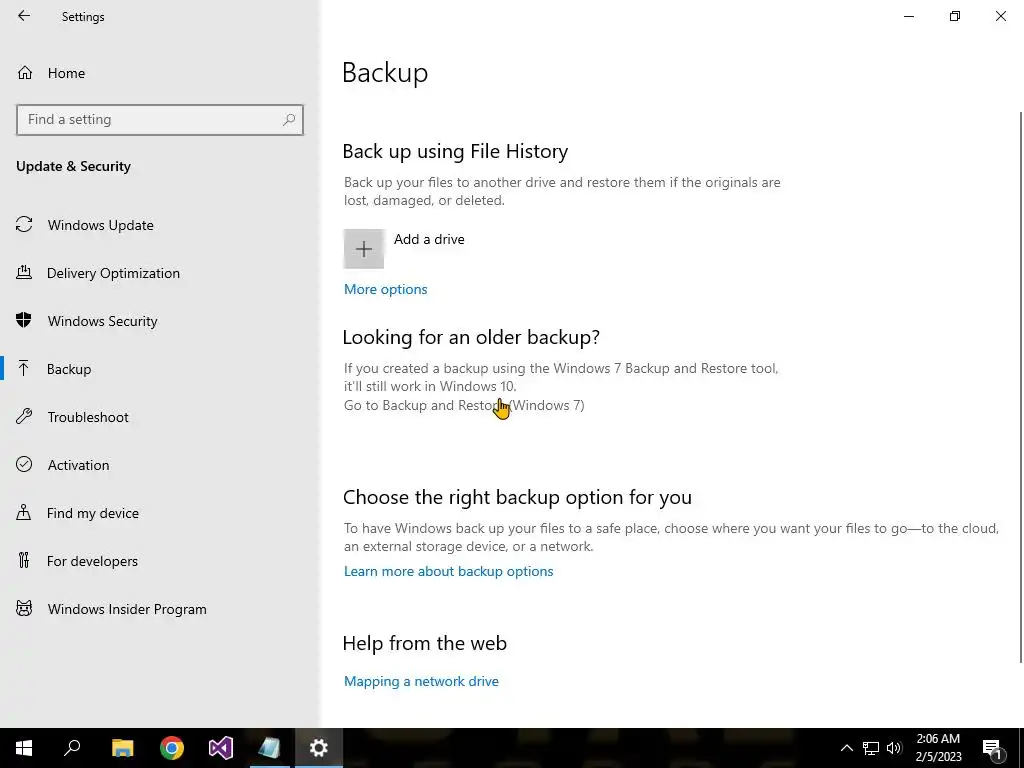Click the Delivery Optimization icon
Viewport: 1024px width, 768px height.
click(x=24, y=272)
